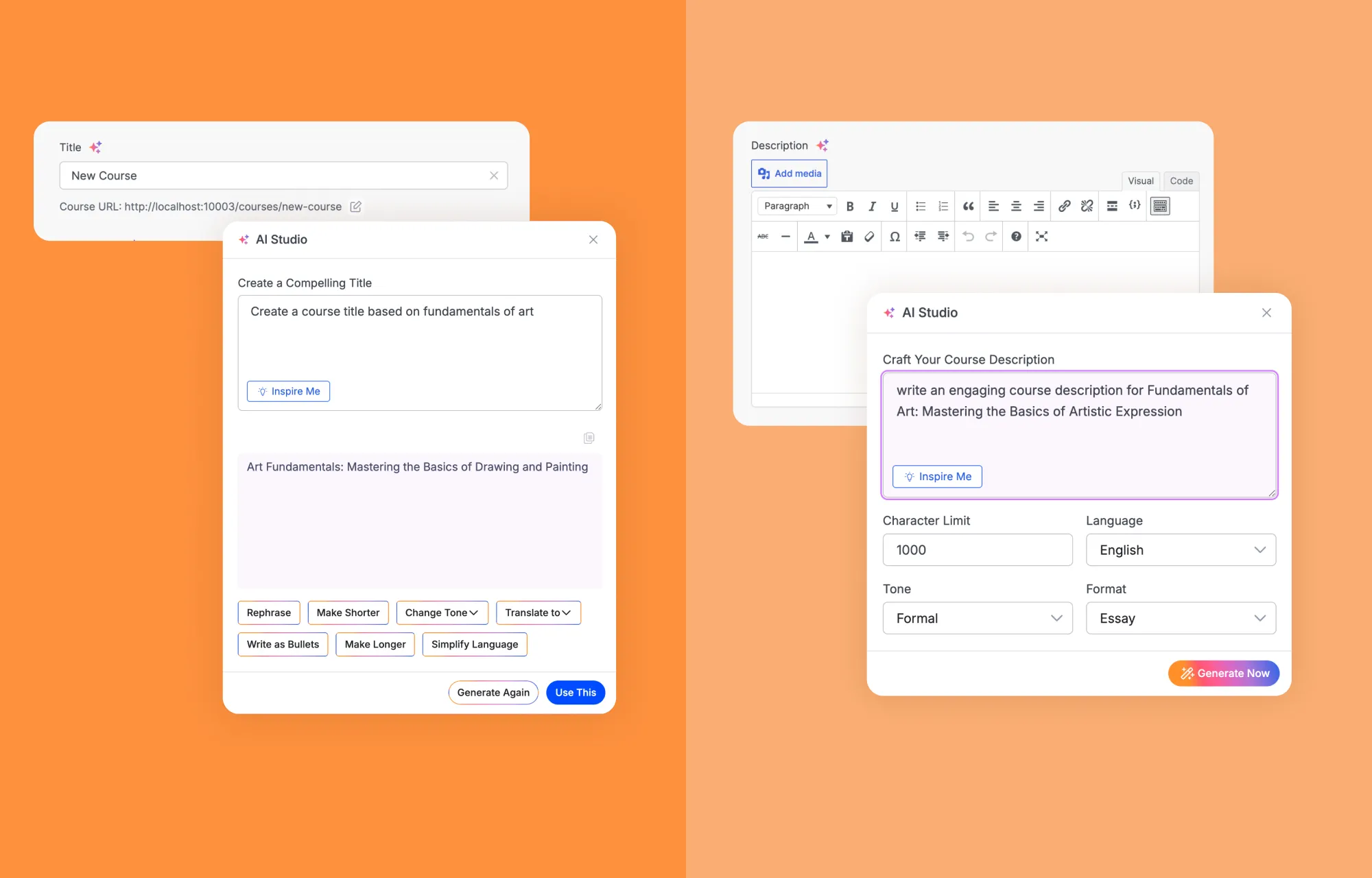The width and height of the screenshot is (1372, 878).
Task: Switch to the Code editor tab
Action: coord(1181,181)
